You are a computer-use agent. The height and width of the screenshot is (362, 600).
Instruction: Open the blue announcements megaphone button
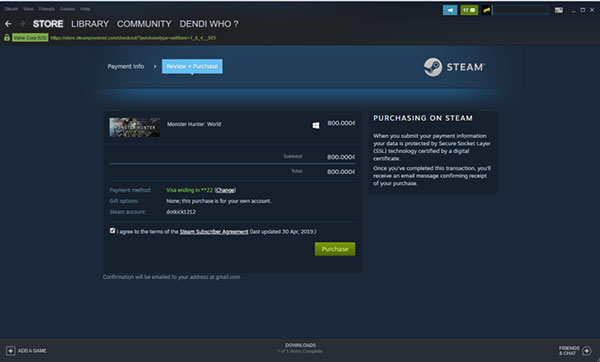tap(450, 10)
